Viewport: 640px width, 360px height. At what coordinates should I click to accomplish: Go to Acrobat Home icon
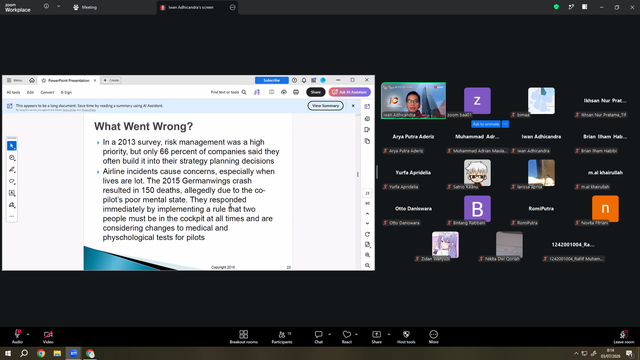point(31,80)
